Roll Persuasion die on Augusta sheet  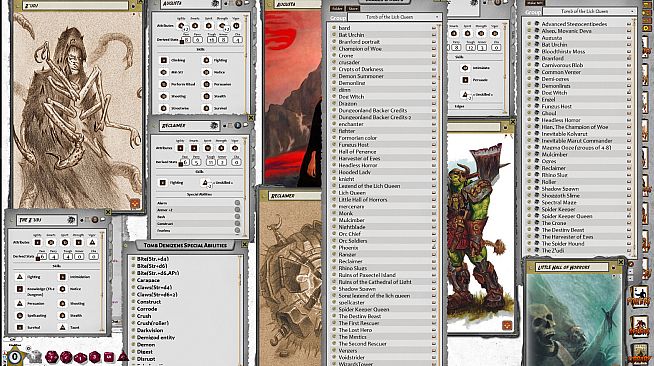point(206,84)
